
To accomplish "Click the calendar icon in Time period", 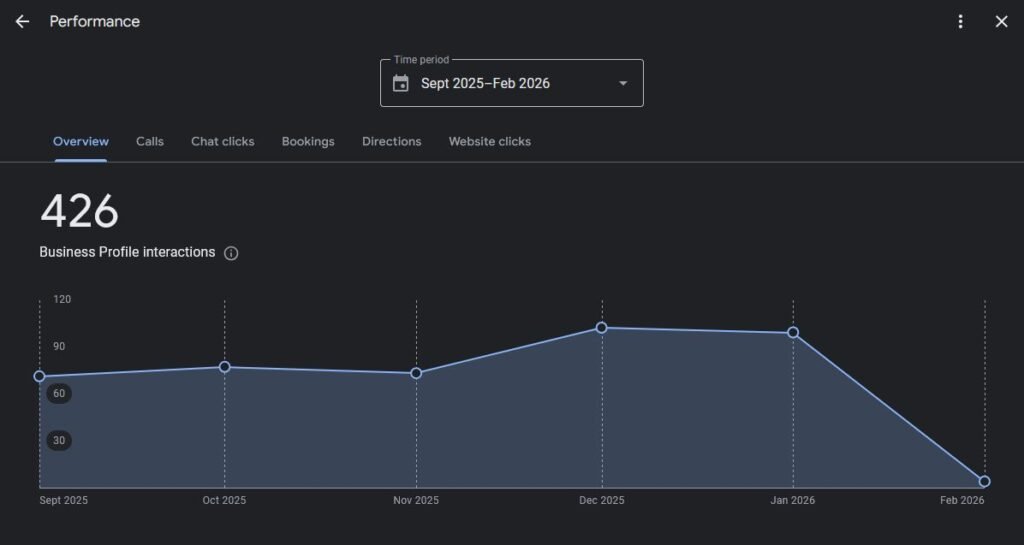I will (x=400, y=83).
